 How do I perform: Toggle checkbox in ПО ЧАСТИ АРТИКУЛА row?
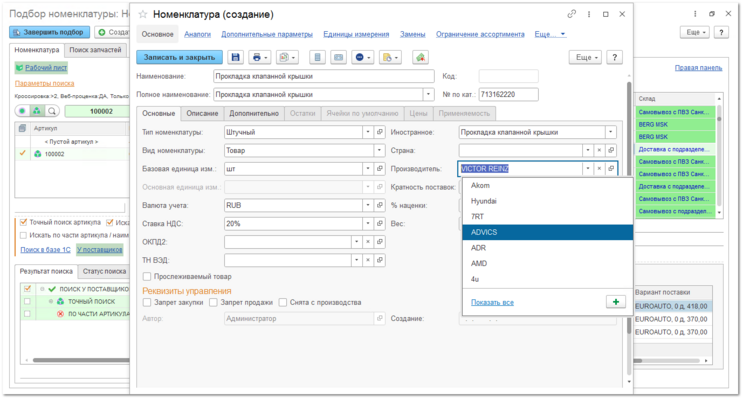27,314
